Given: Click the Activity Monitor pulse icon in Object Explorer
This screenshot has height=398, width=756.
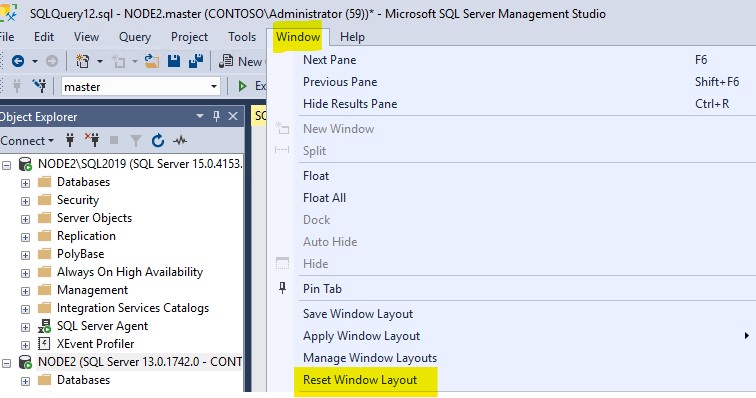Looking at the screenshot, I should [x=180, y=141].
